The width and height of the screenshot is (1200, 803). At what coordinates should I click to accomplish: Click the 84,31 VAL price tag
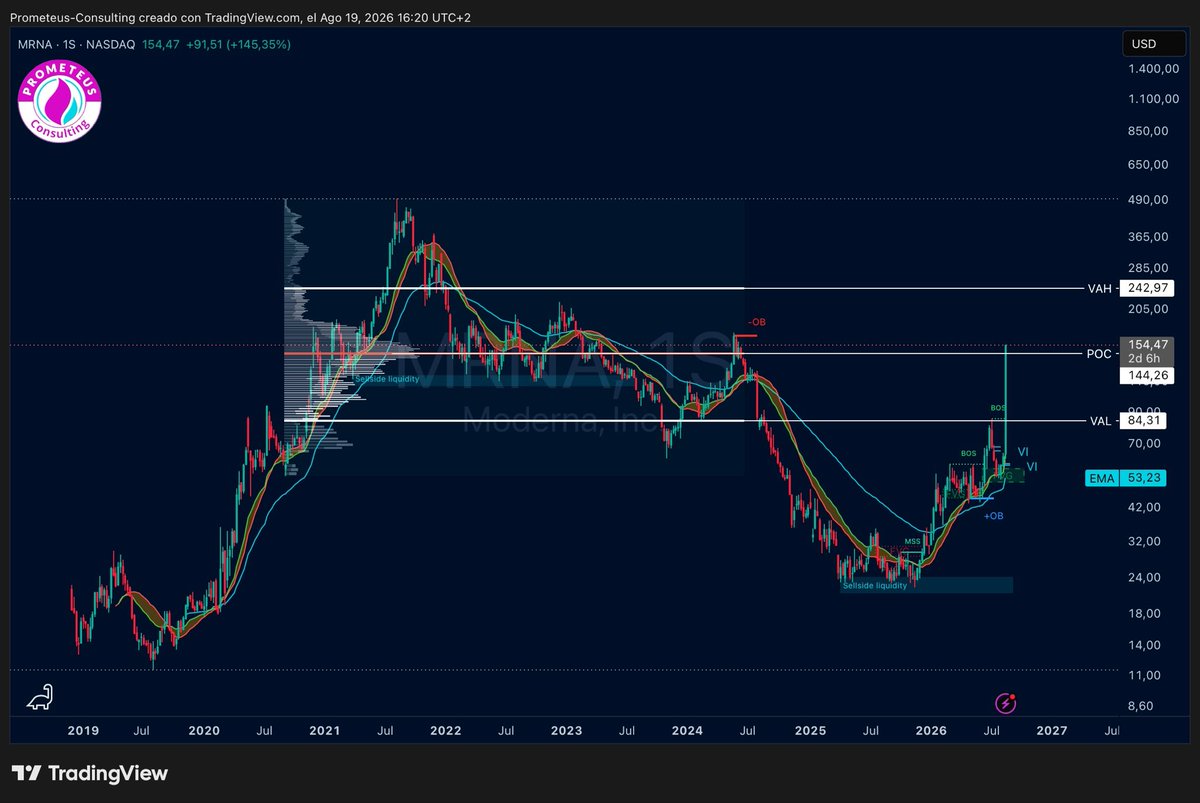1145,421
